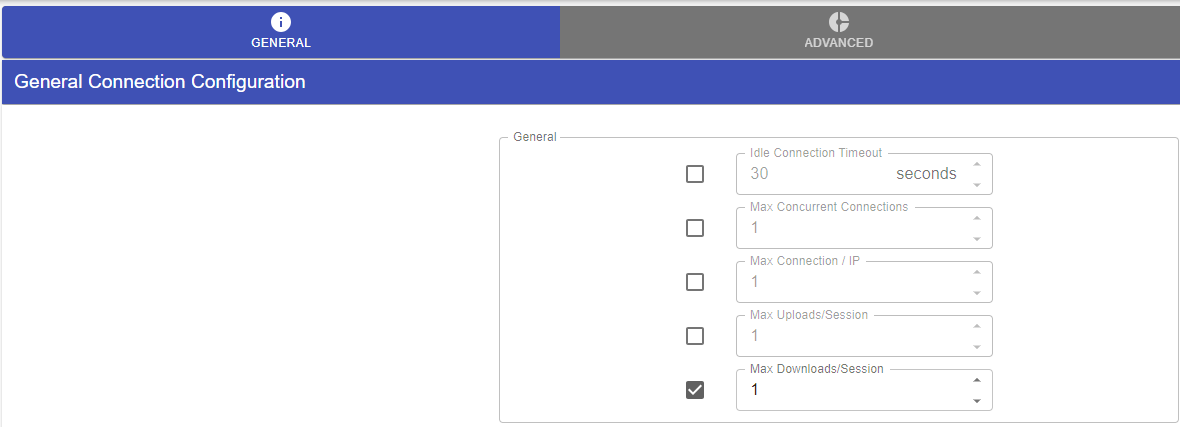Screen dimensions: 1180x427
Task: Click Max Uploads/Session up arrow
Action: pyautogui.click(x=976, y=326)
